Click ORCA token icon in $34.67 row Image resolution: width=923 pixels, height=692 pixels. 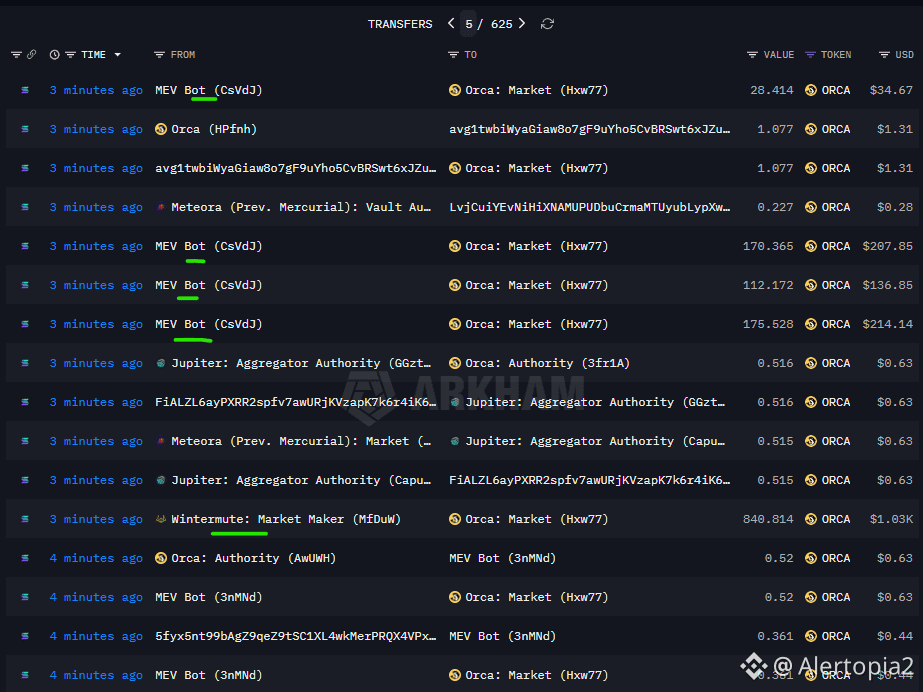[811, 90]
